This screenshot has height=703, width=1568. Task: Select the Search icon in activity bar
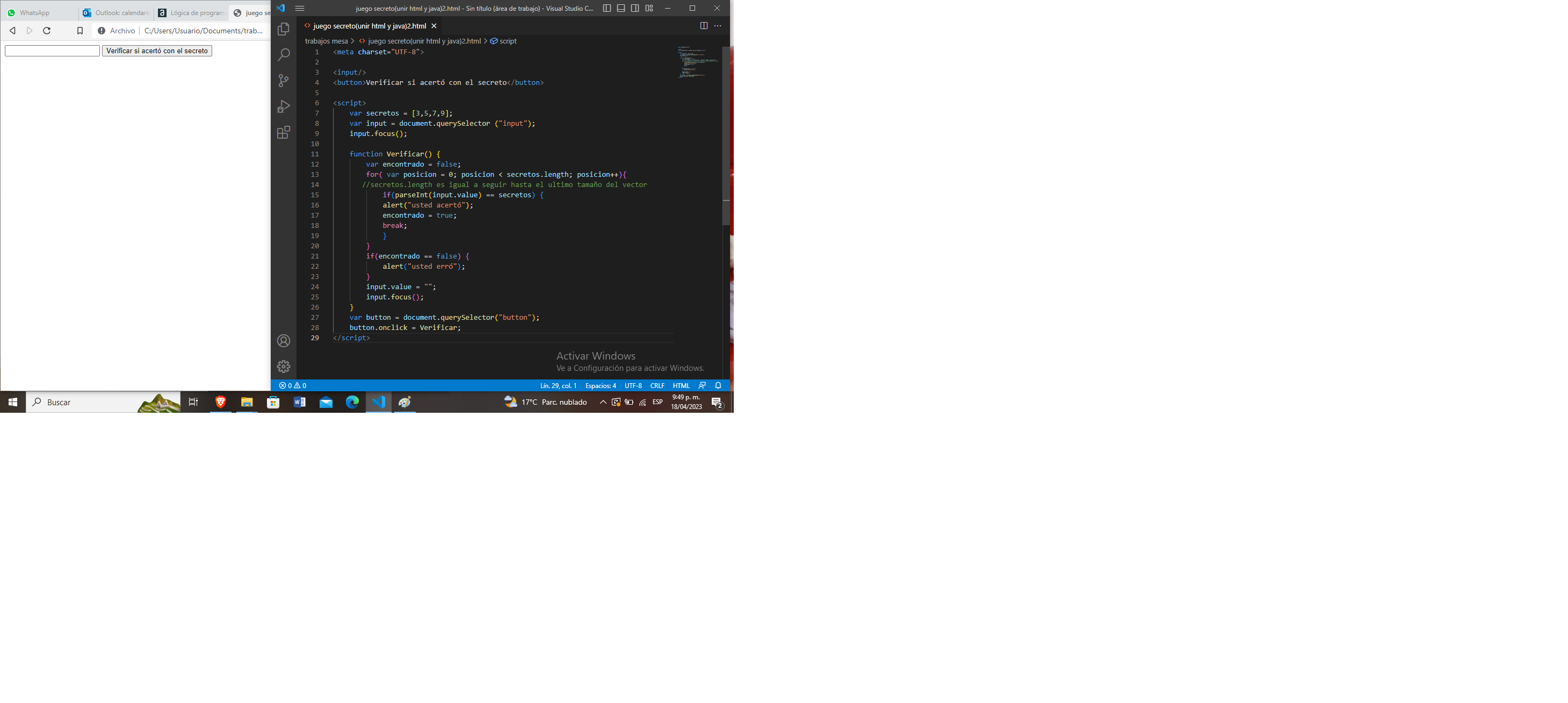283,54
